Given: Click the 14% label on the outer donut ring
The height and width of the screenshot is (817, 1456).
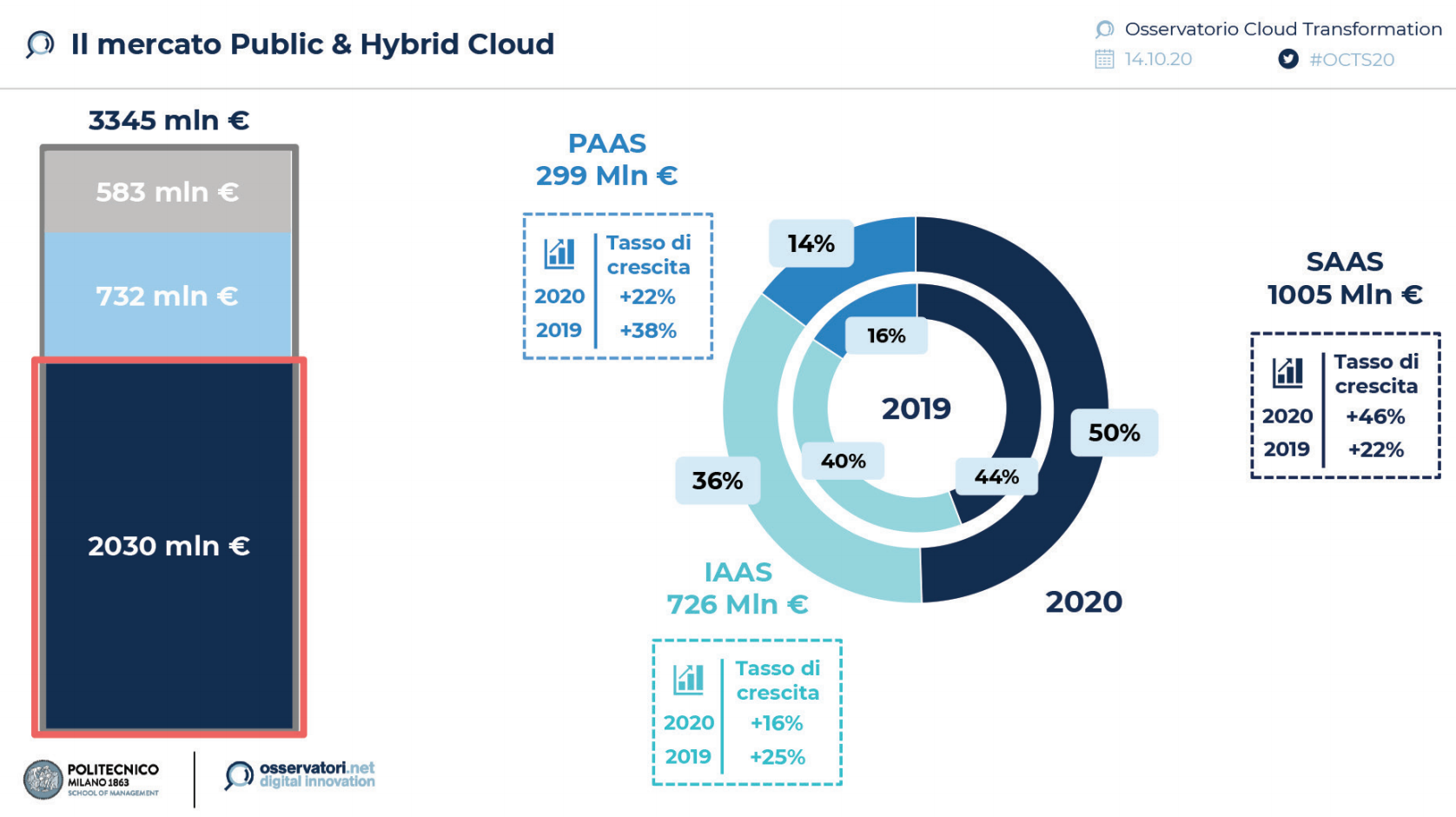Looking at the screenshot, I should [811, 243].
